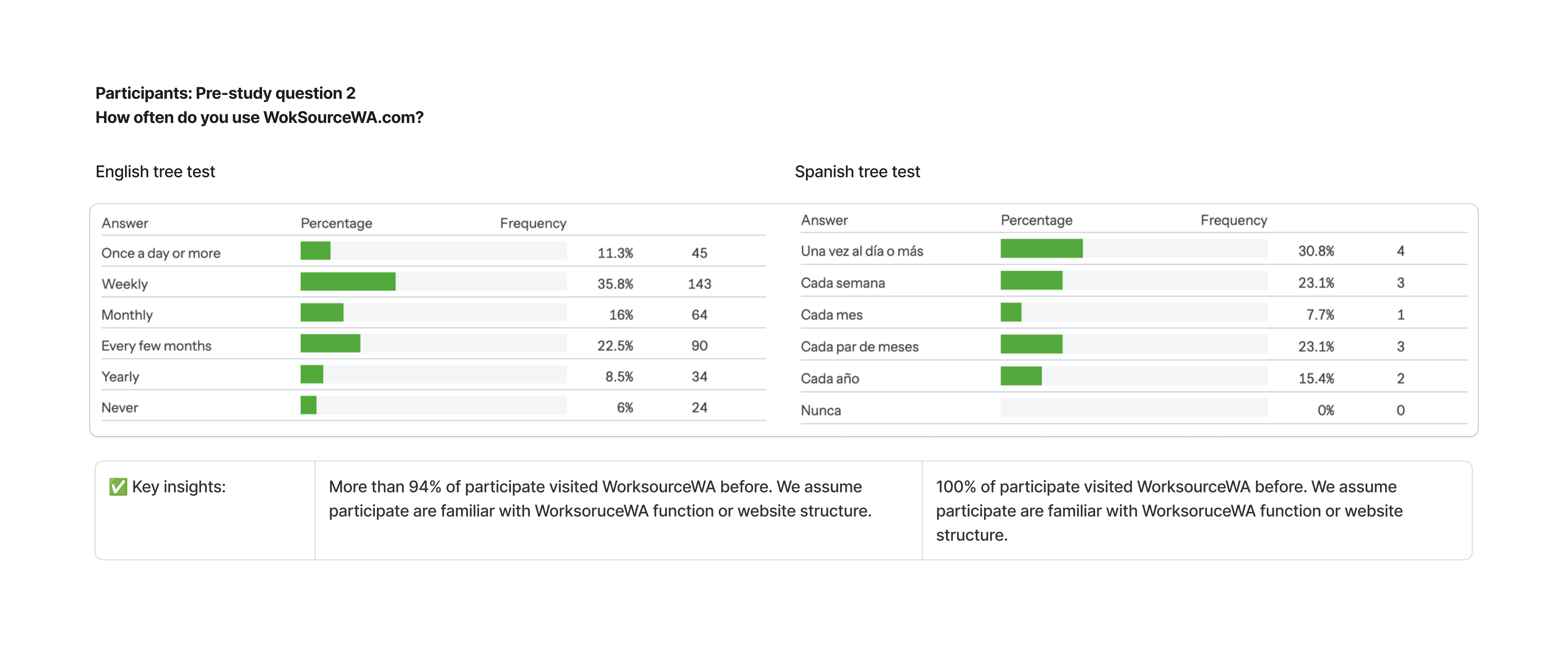Select the "Cada par de meses" answer label
Screen dimensions: 1568x646
point(860,347)
